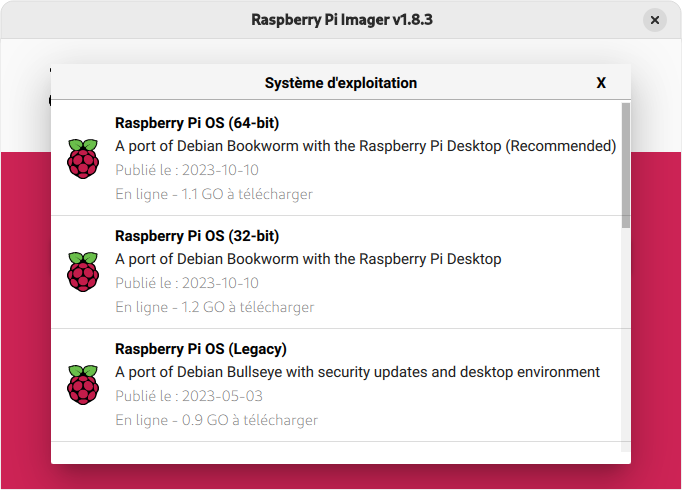Select Raspberry Pi OS (64-bit) title
The width and height of the screenshot is (682, 490).
[x=197, y=123]
